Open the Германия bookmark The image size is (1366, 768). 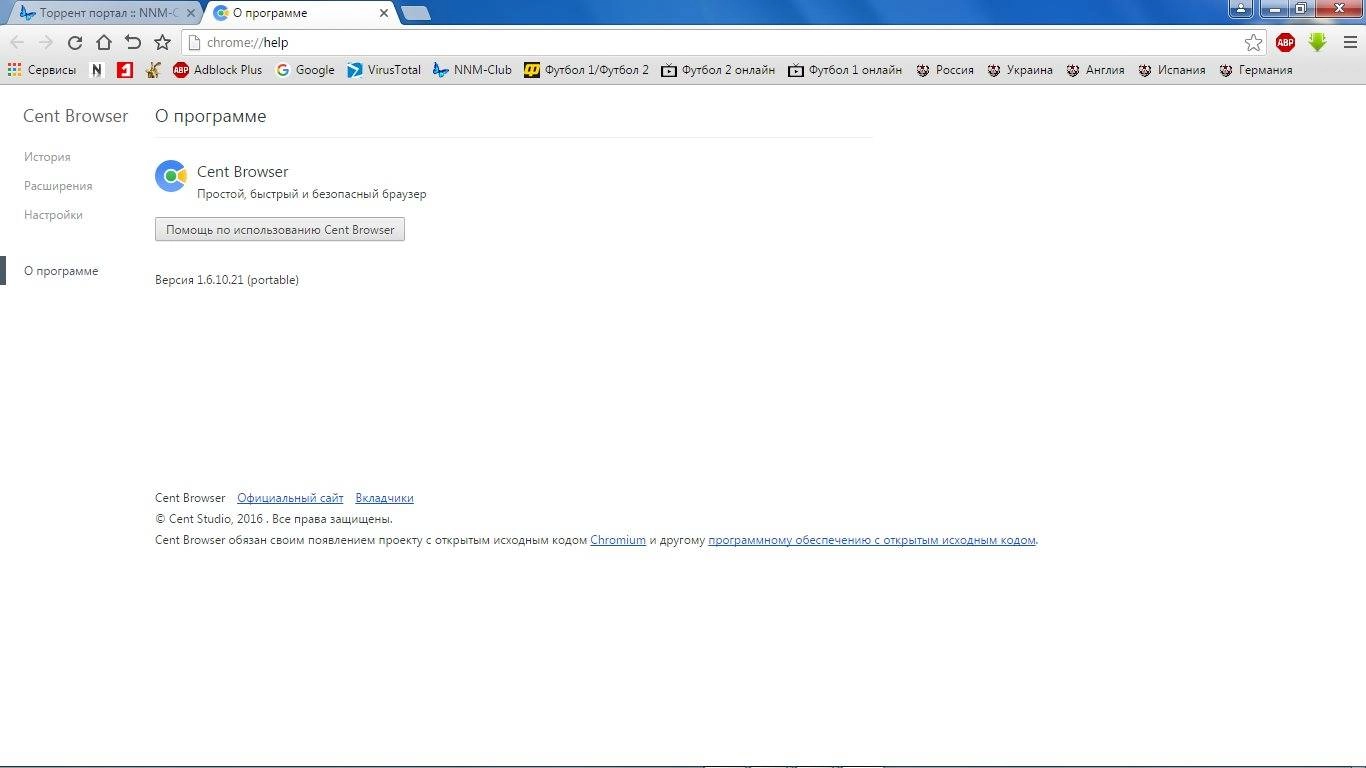[1256, 70]
